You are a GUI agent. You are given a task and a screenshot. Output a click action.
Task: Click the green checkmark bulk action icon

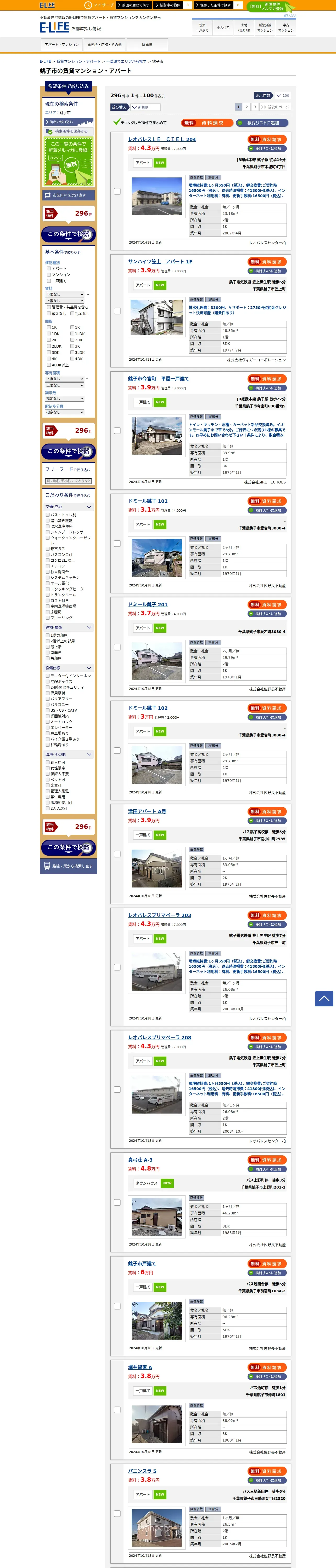point(116,122)
